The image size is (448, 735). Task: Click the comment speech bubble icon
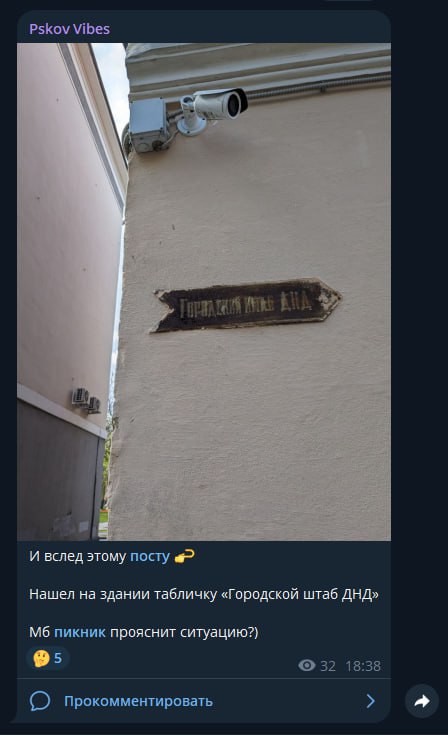(x=40, y=701)
